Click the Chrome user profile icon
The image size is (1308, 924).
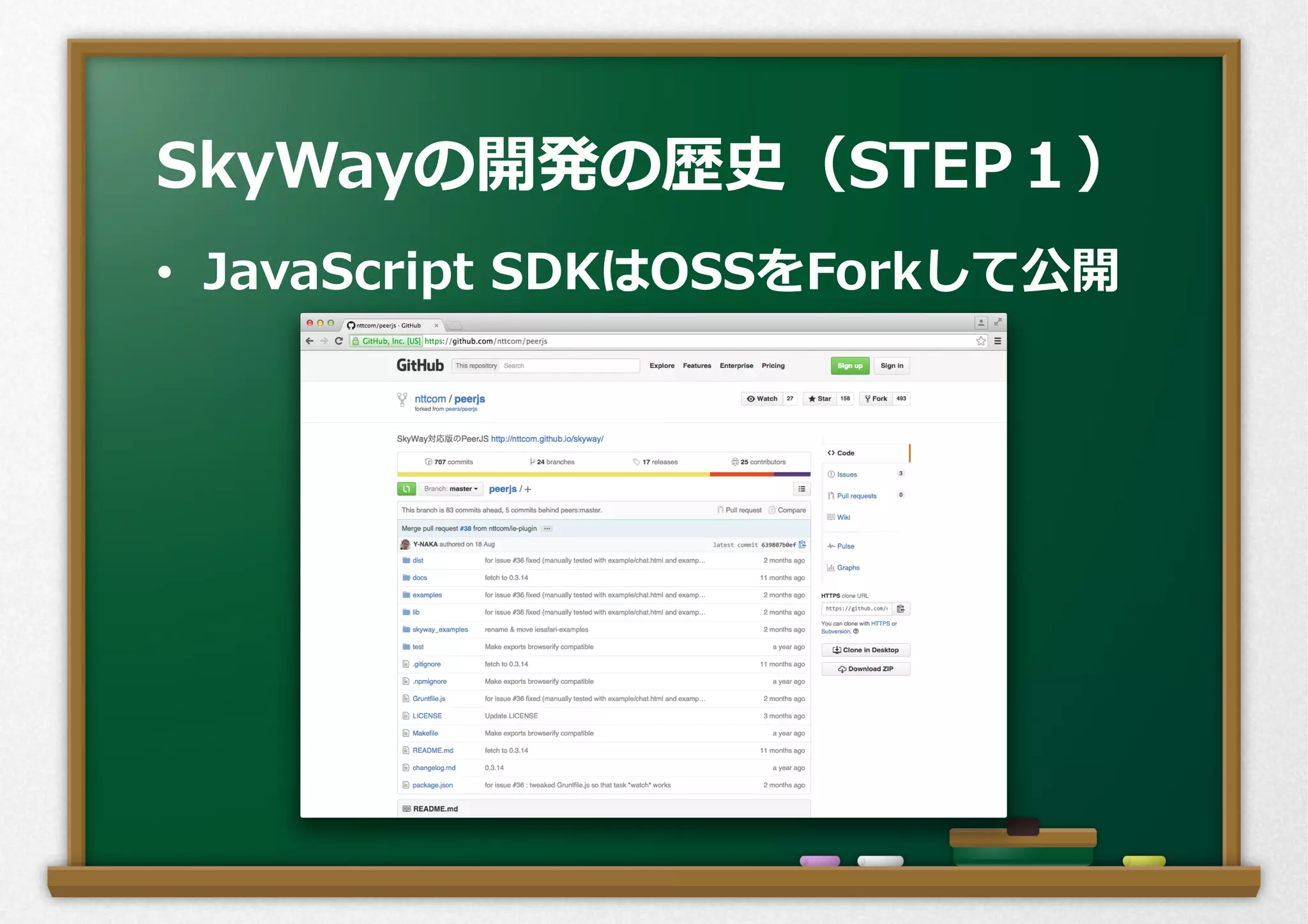[x=981, y=323]
